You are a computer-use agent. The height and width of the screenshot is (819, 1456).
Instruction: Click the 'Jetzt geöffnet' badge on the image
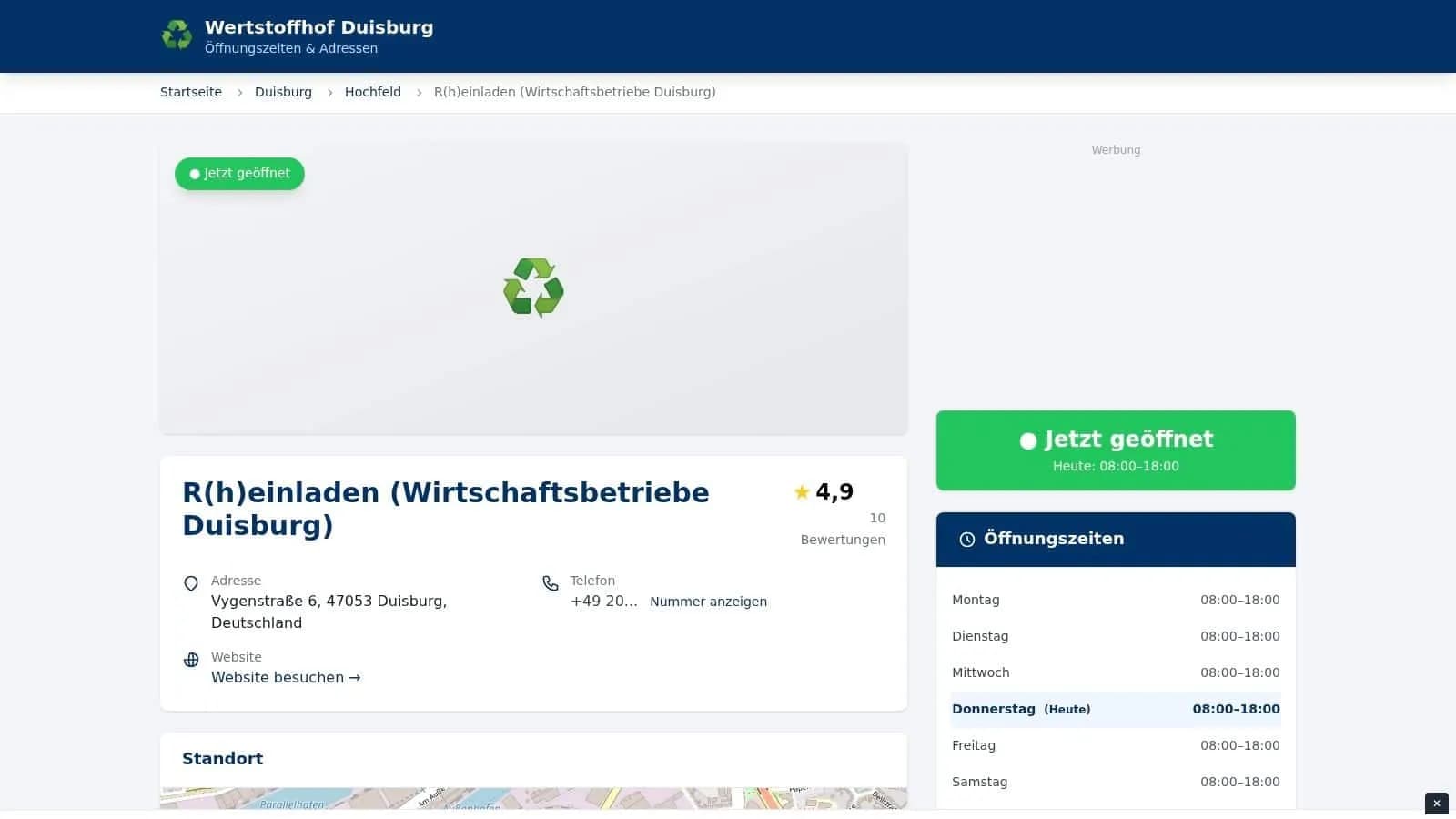click(x=239, y=174)
